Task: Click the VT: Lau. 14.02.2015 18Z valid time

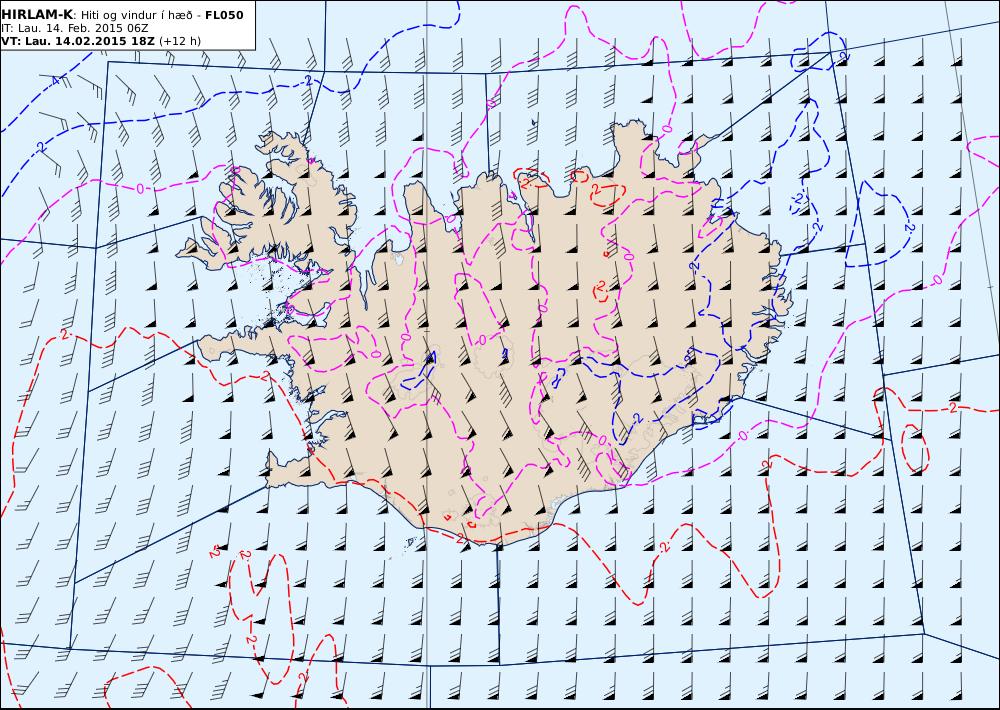Action: point(78,41)
